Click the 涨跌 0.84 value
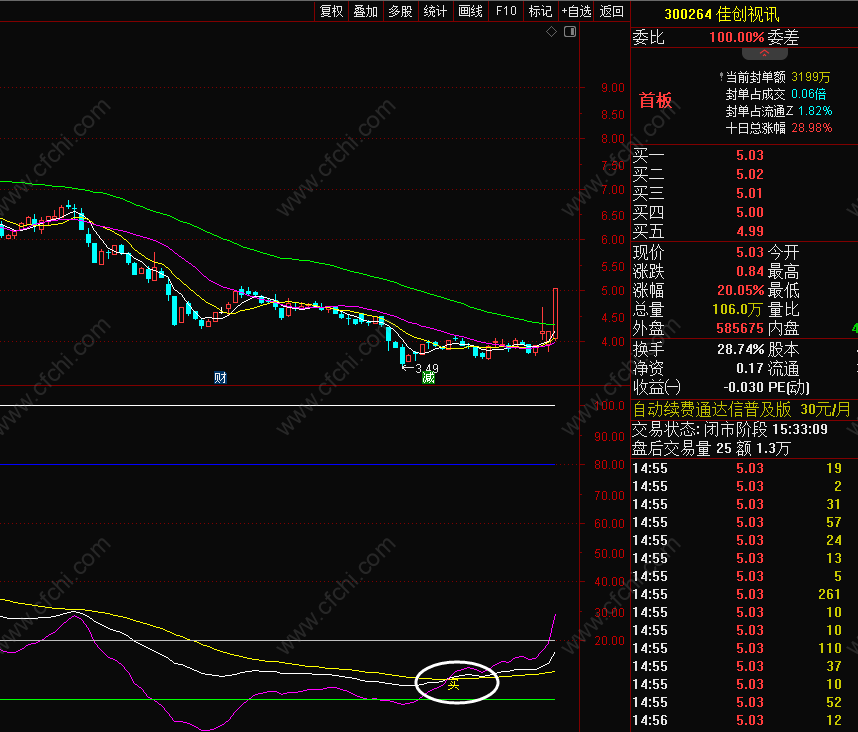858x732 pixels. point(750,271)
